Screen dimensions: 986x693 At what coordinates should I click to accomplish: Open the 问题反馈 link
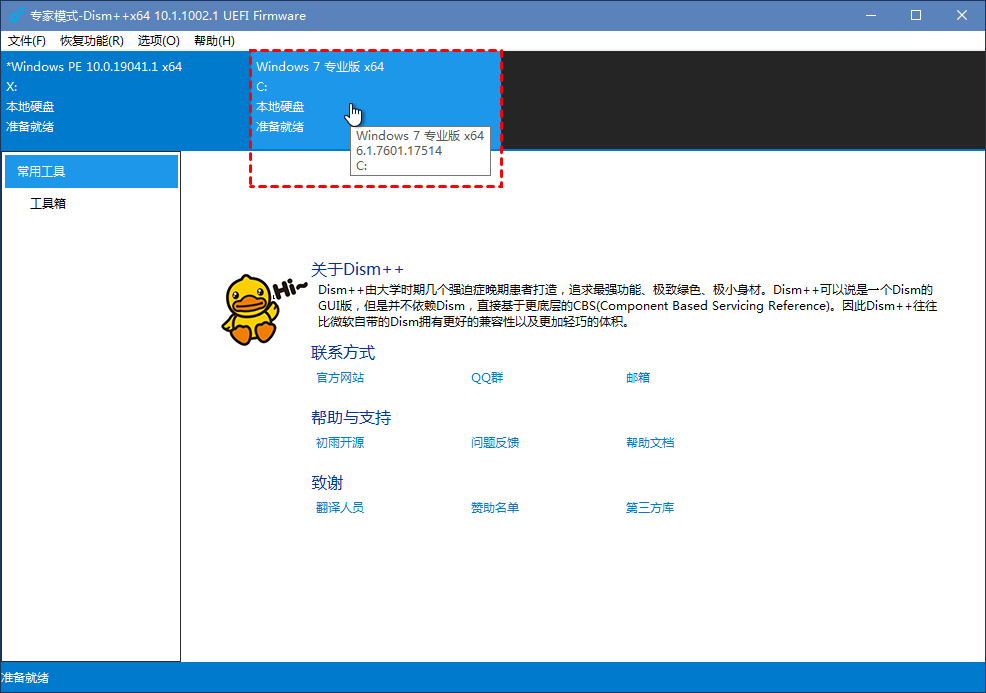point(495,443)
